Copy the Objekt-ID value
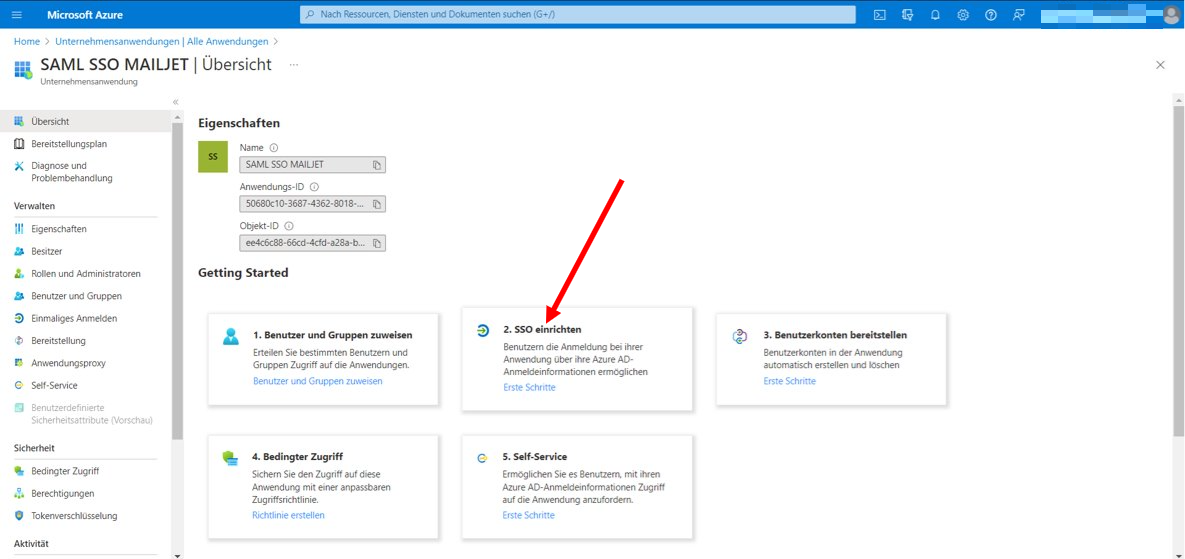Viewport: 1185px width, 559px height. [x=377, y=243]
